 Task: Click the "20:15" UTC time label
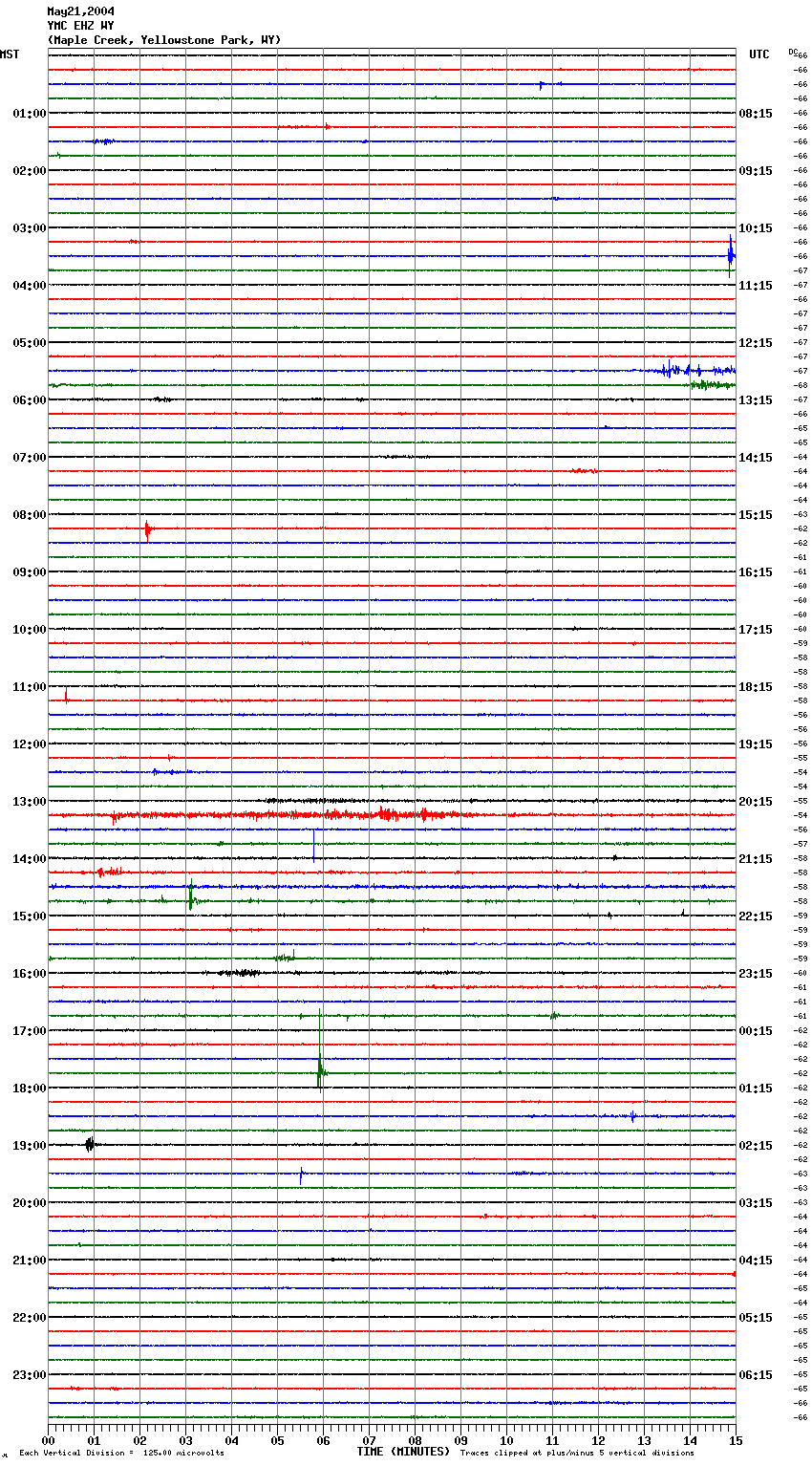pos(756,802)
